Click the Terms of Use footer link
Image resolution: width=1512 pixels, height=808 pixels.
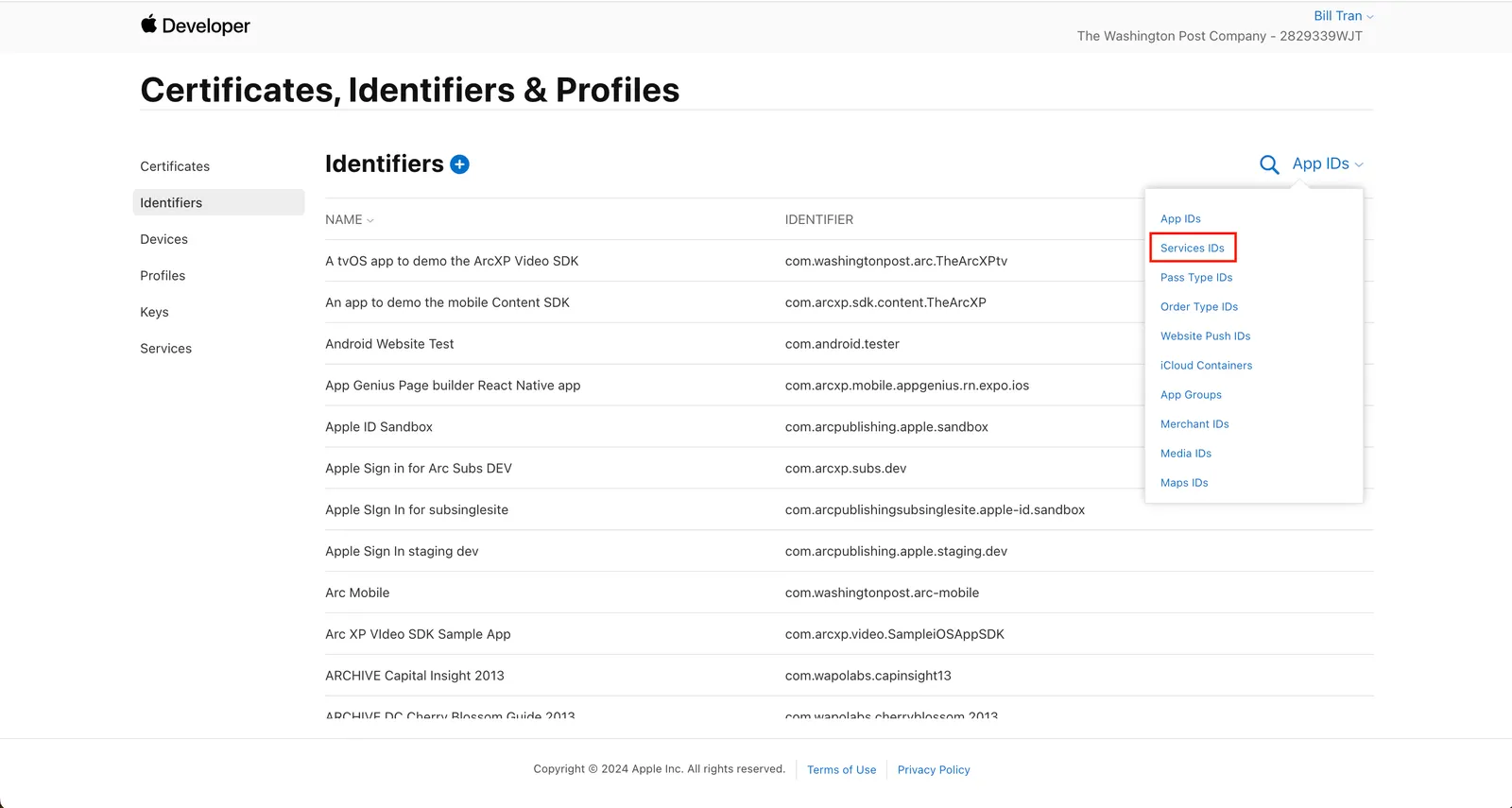[841, 769]
